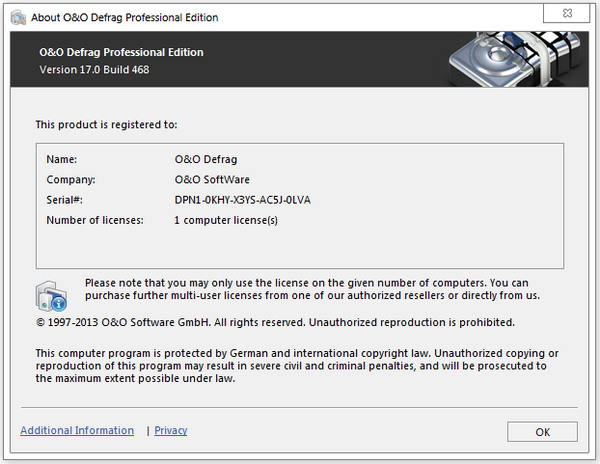Click the German copyright law paragraph
This screenshot has width=600, height=464.
[x=297, y=366]
